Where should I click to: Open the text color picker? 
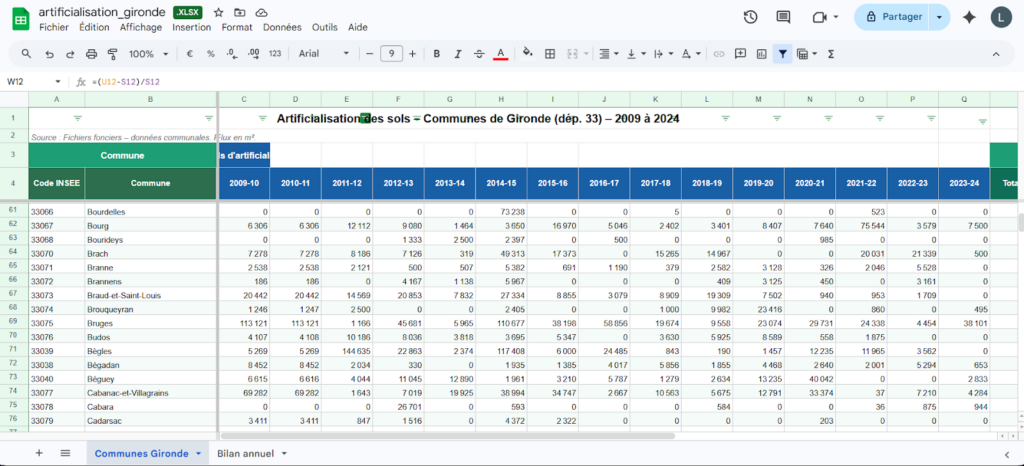[500, 54]
